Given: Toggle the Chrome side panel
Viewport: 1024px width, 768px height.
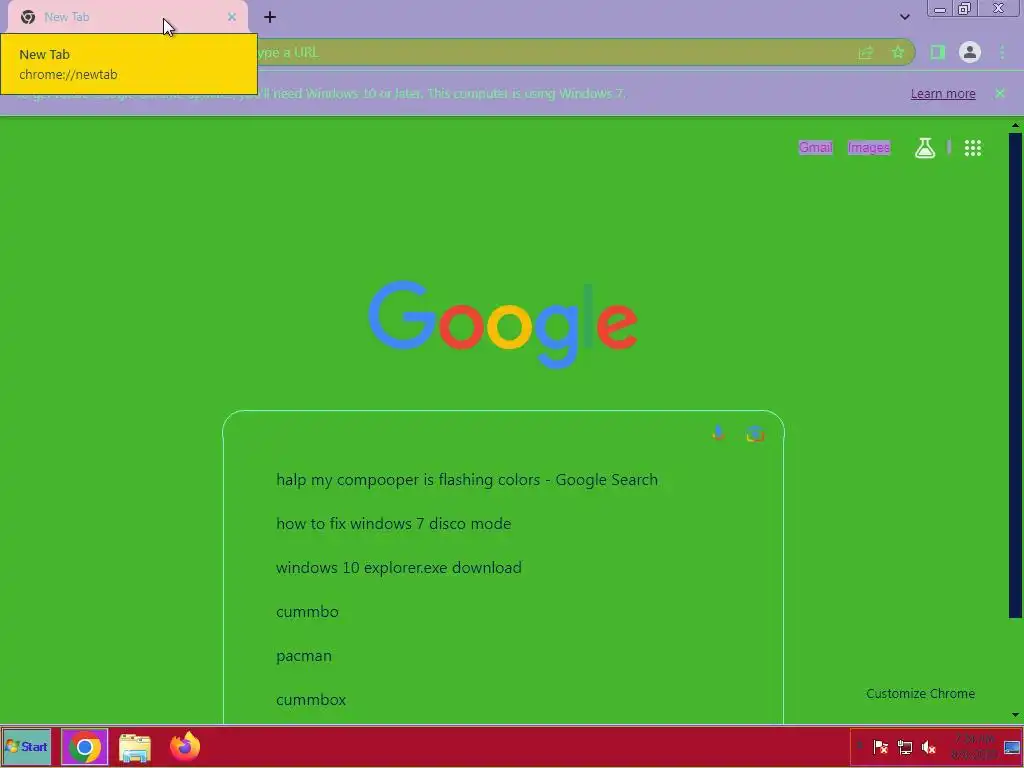Looking at the screenshot, I should [938, 52].
